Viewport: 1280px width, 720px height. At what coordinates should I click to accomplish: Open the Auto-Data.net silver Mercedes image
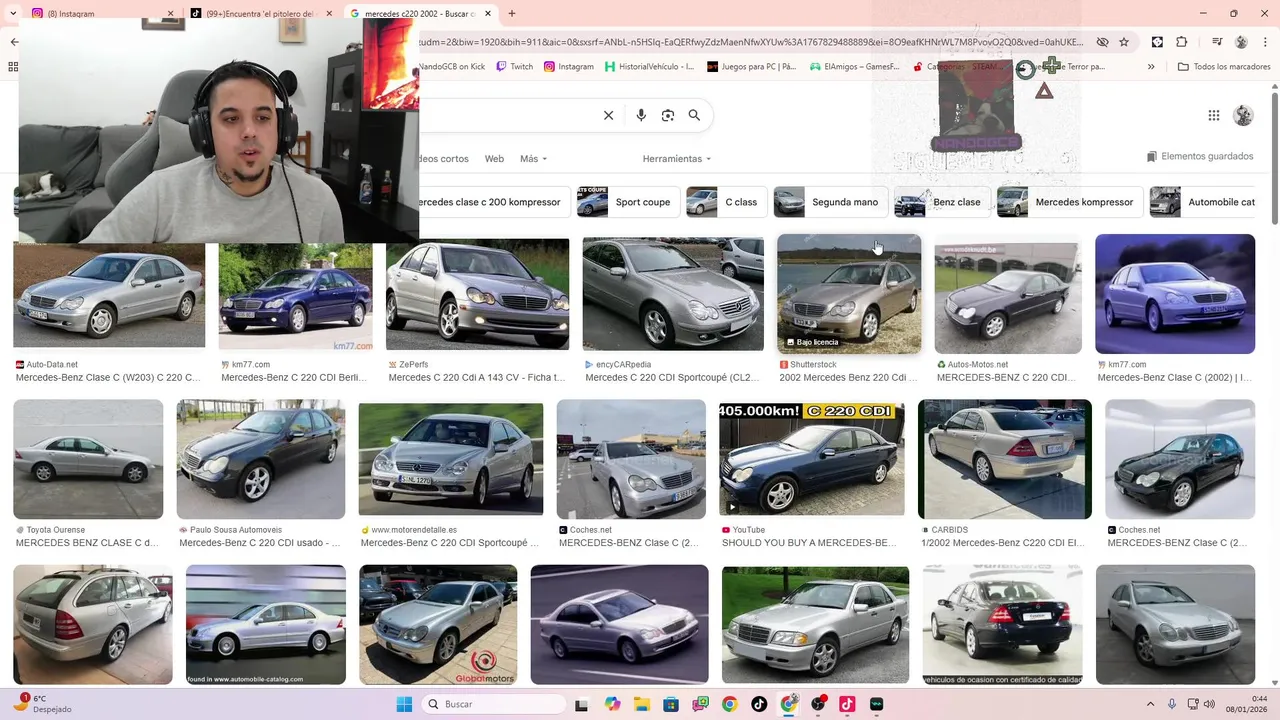[109, 294]
